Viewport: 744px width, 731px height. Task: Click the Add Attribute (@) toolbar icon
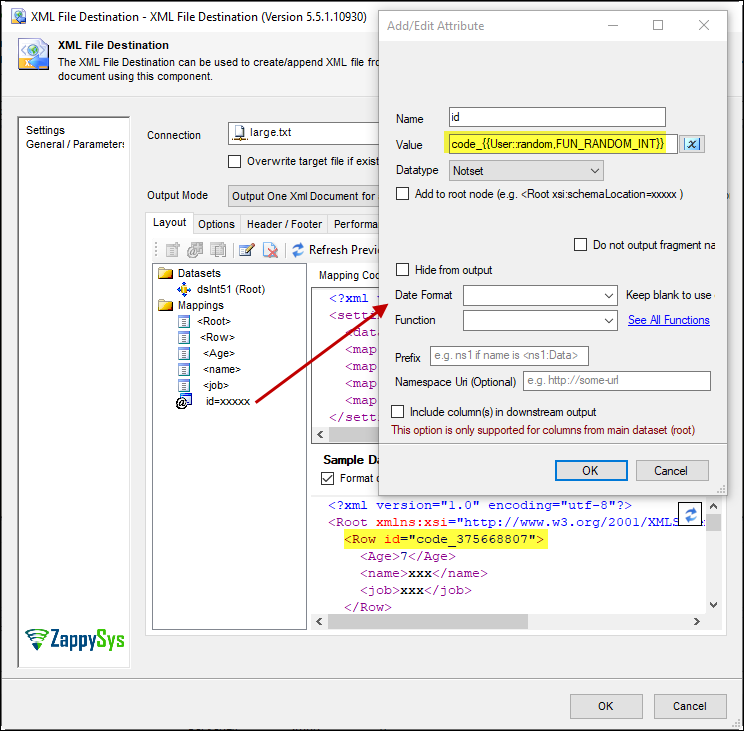pos(195,250)
